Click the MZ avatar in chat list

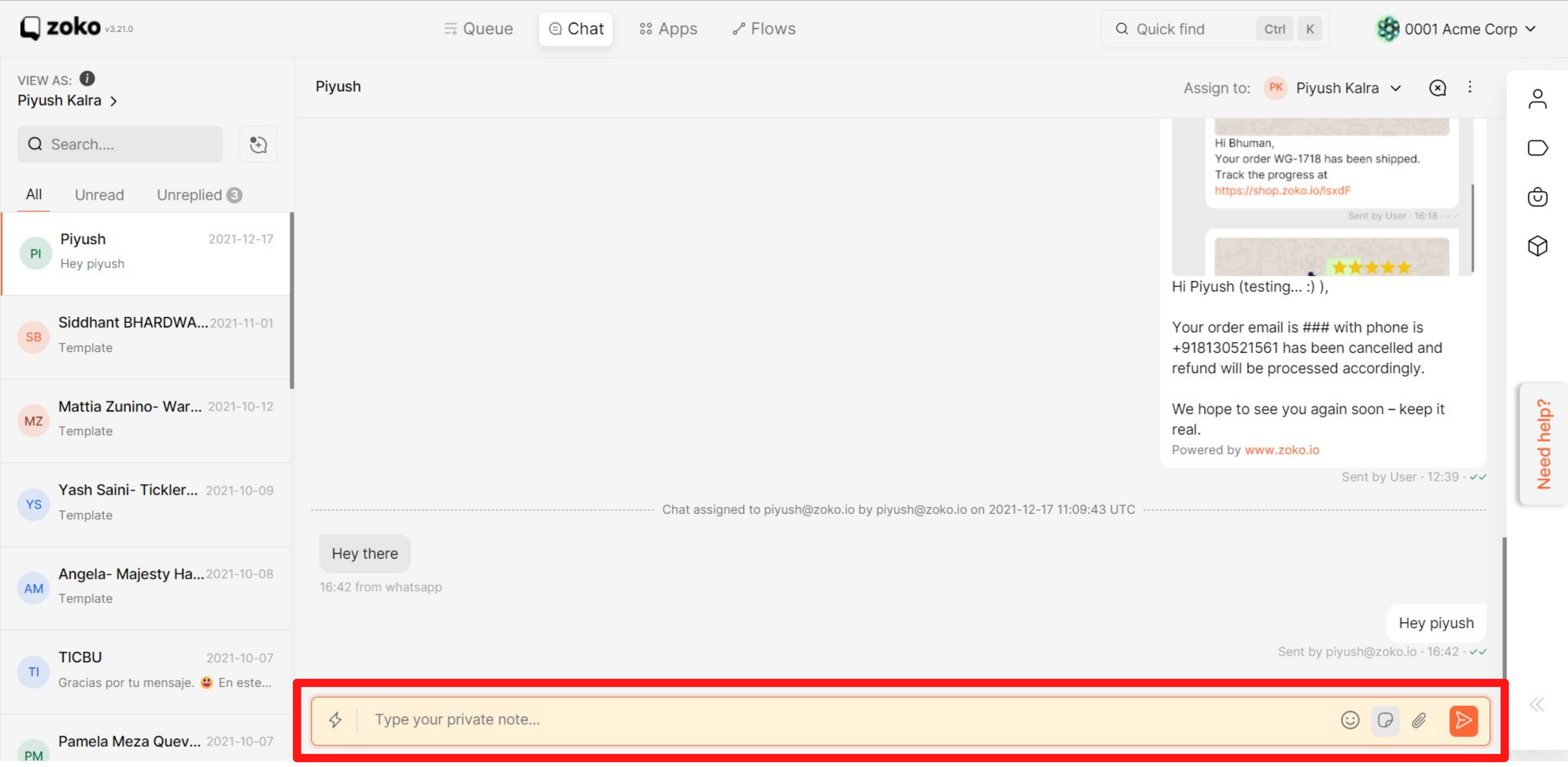34,421
